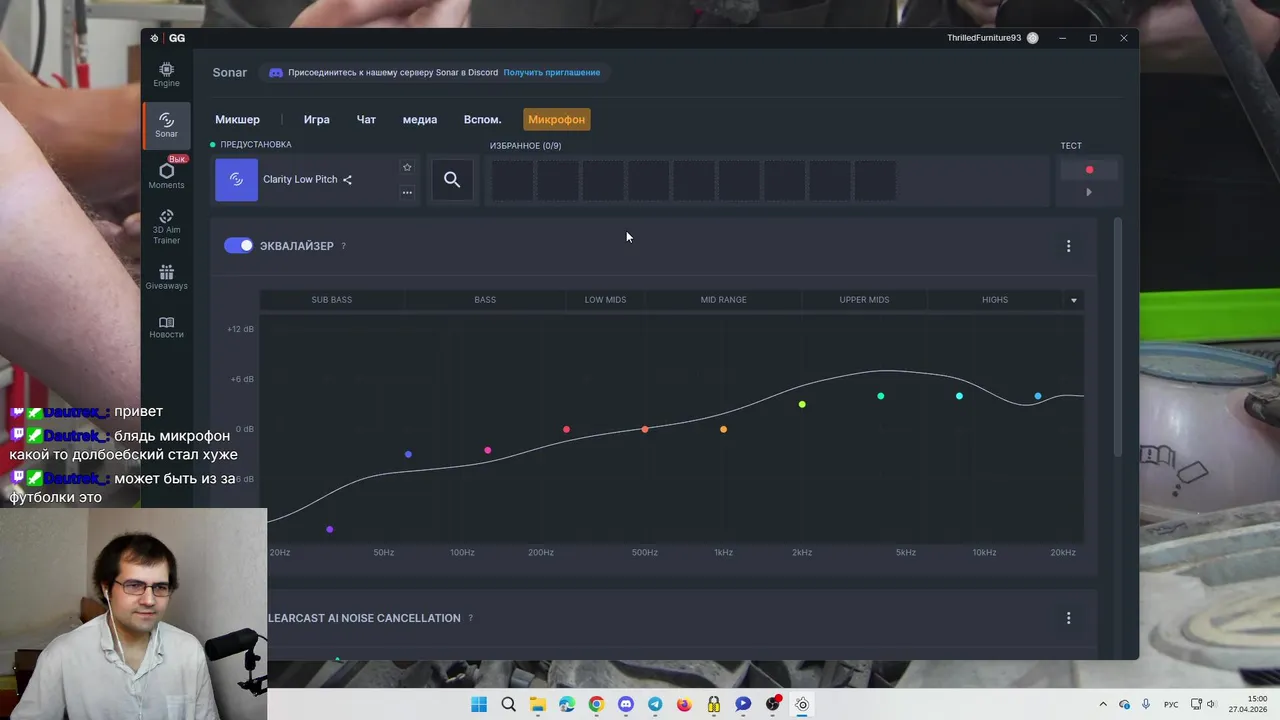
Task: Switch to the медиа tab
Action: coord(420,119)
